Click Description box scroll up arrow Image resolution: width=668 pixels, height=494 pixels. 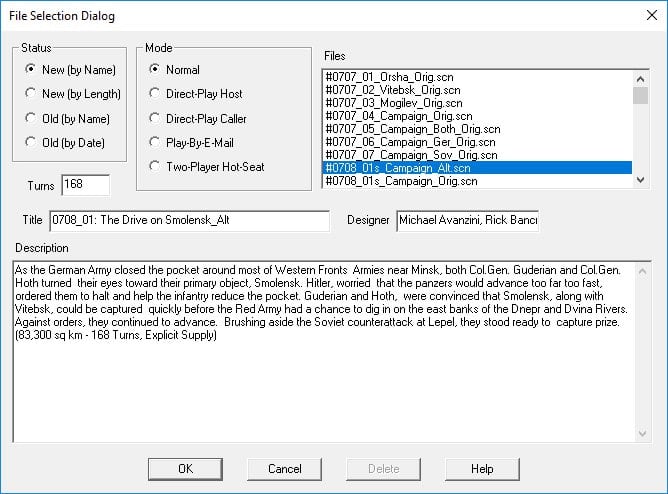[643, 271]
